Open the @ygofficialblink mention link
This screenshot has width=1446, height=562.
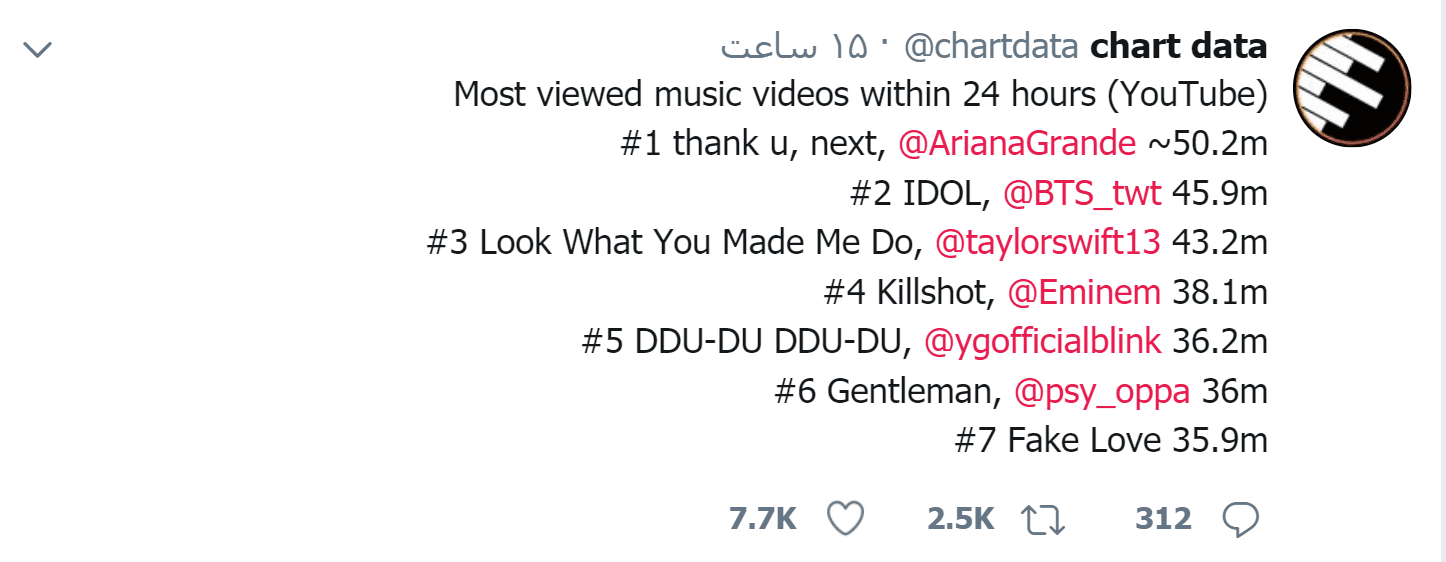1043,342
